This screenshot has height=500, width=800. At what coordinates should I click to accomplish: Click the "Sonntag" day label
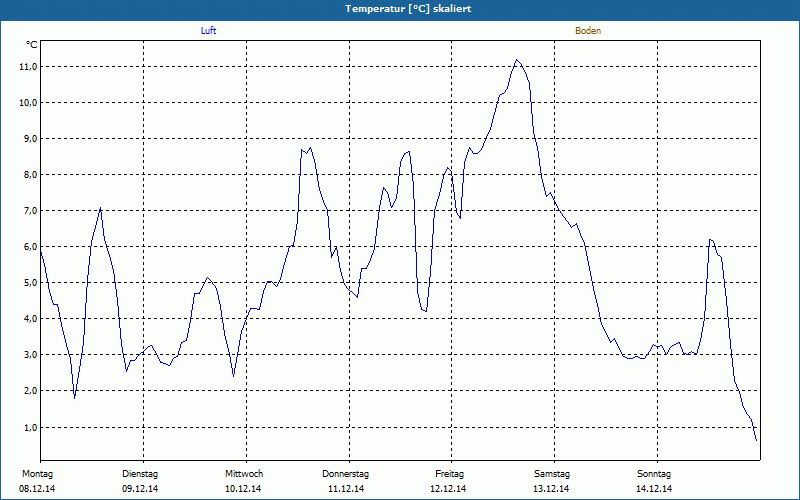coord(654,474)
